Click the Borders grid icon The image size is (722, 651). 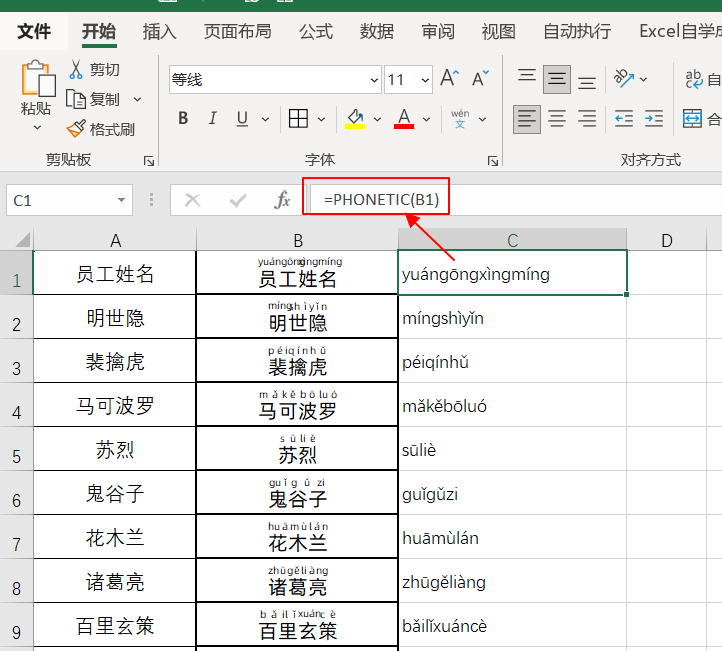pyautogui.click(x=298, y=119)
